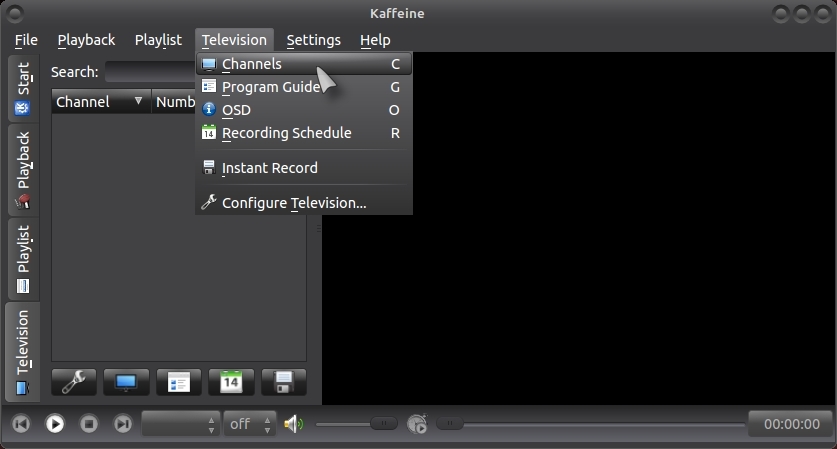Image resolution: width=837 pixels, height=449 pixels.
Task: Open Configure Television... menu entry
Action: [x=304, y=203]
